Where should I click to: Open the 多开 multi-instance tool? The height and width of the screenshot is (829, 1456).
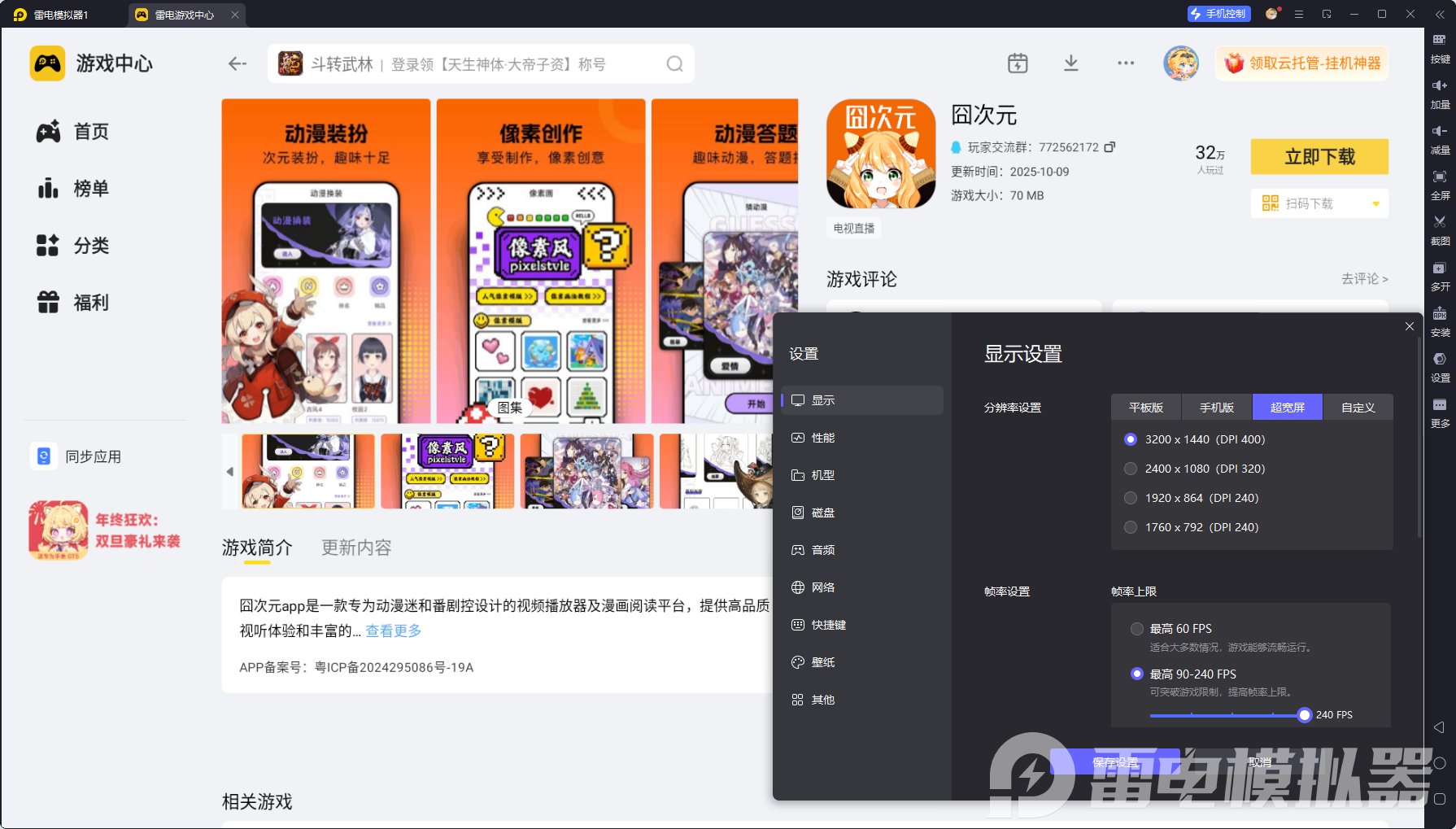pos(1440,277)
